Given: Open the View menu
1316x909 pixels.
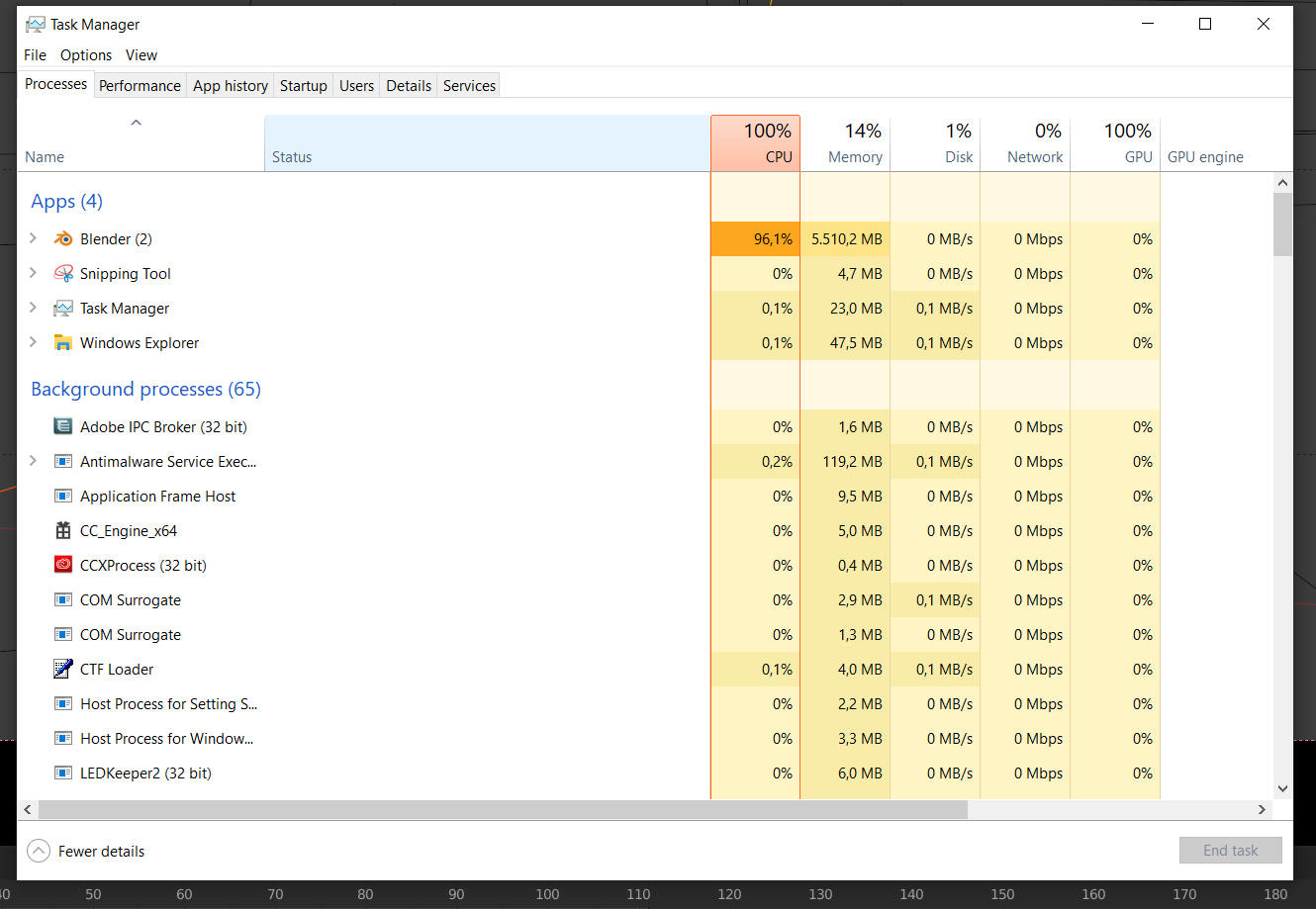Looking at the screenshot, I should point(141,55).
